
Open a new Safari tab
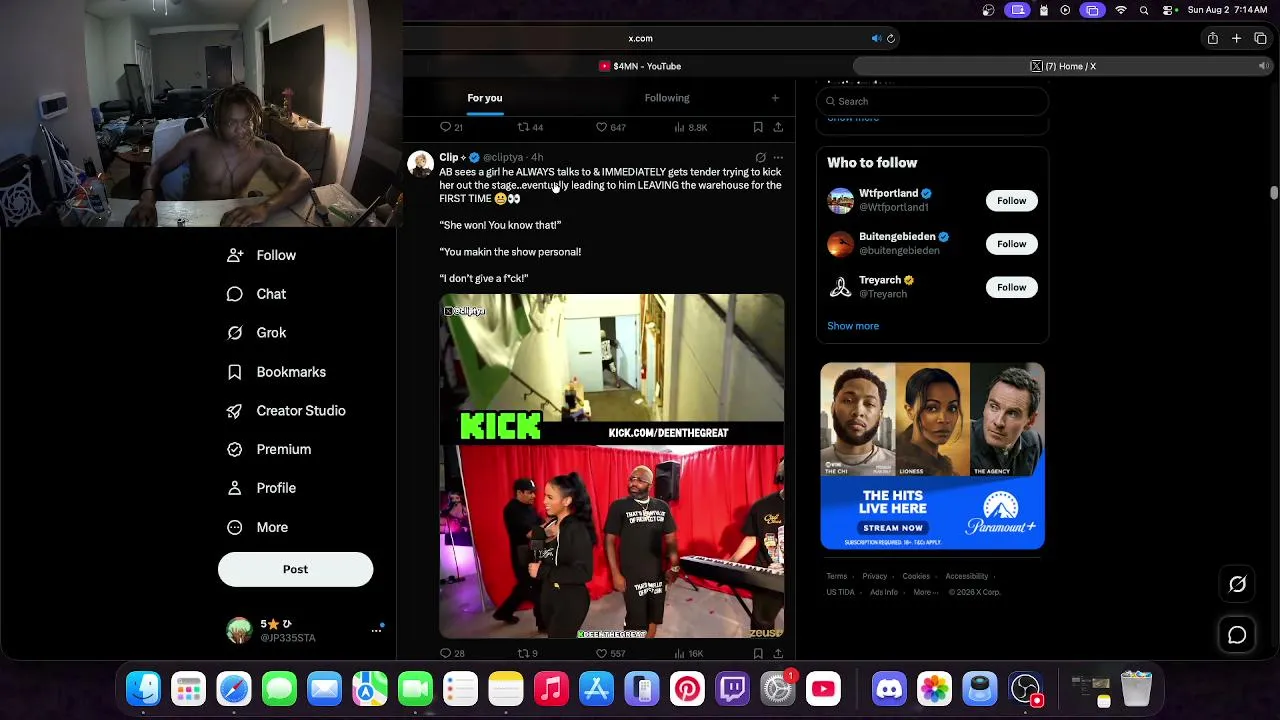[1236, 38]
